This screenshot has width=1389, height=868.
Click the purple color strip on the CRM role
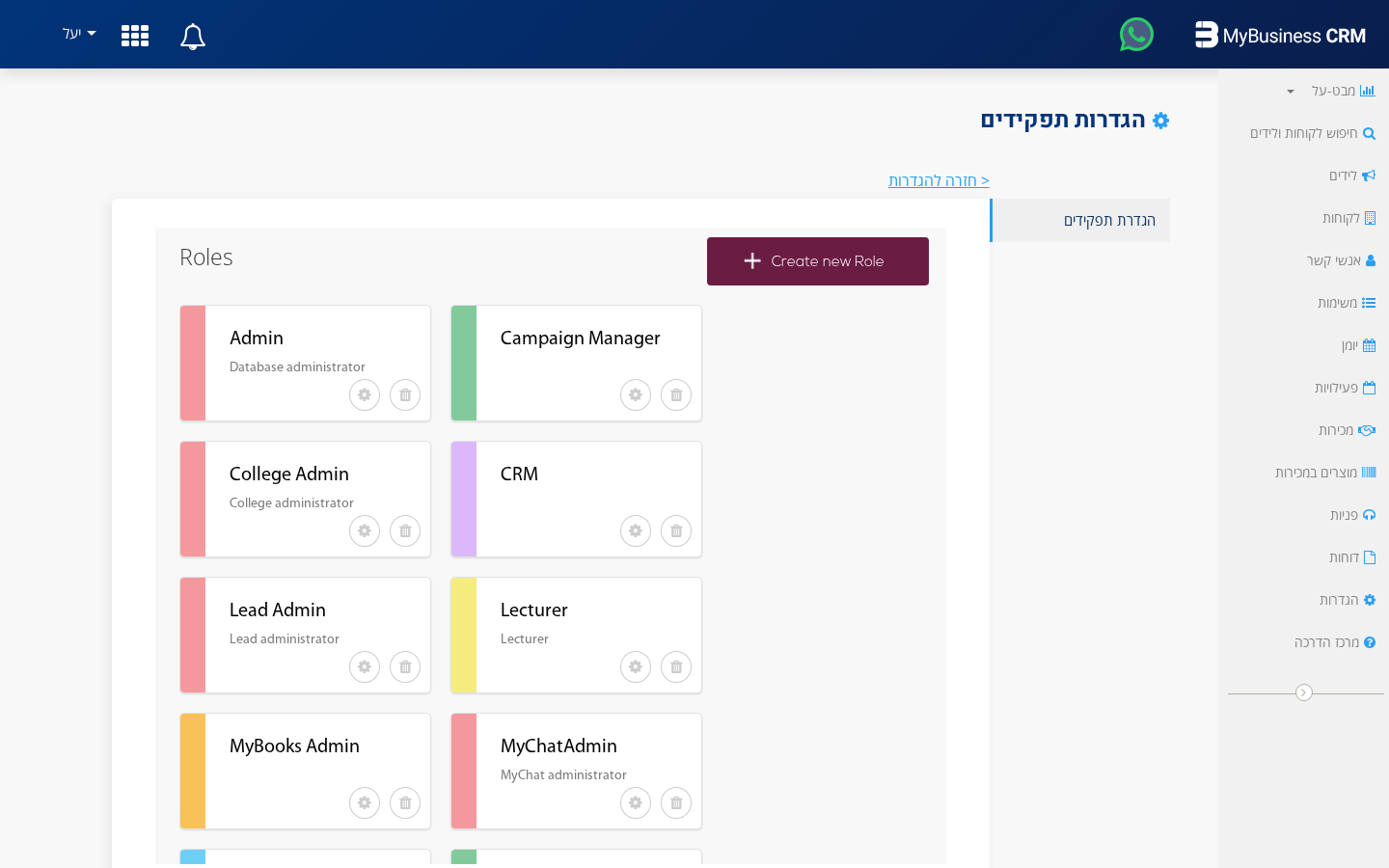pos(462,500)
